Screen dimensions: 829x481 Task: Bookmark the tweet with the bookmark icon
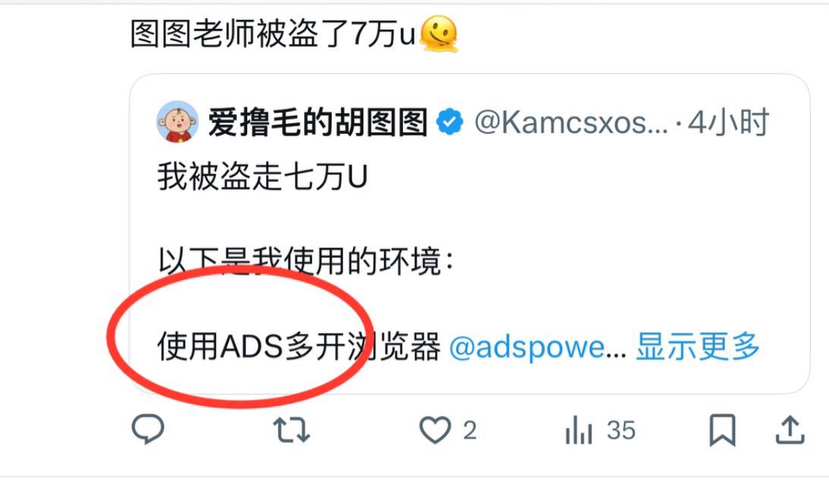point(723,430)
